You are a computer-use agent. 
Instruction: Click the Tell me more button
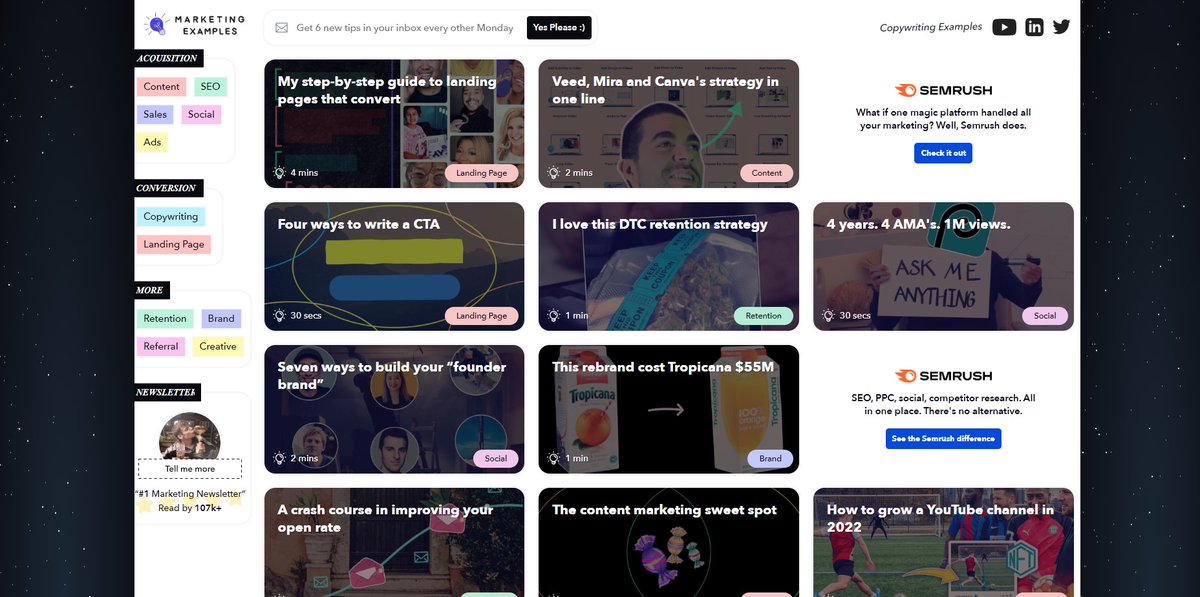[190, 468]
